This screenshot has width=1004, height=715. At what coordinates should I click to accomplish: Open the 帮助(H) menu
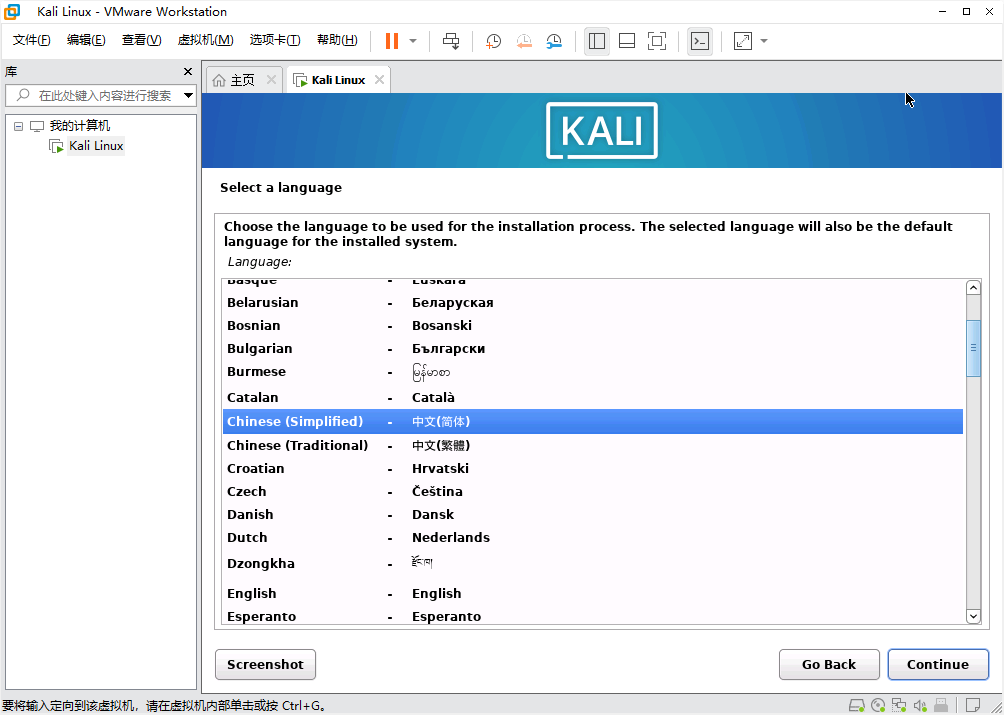[337, 40]
